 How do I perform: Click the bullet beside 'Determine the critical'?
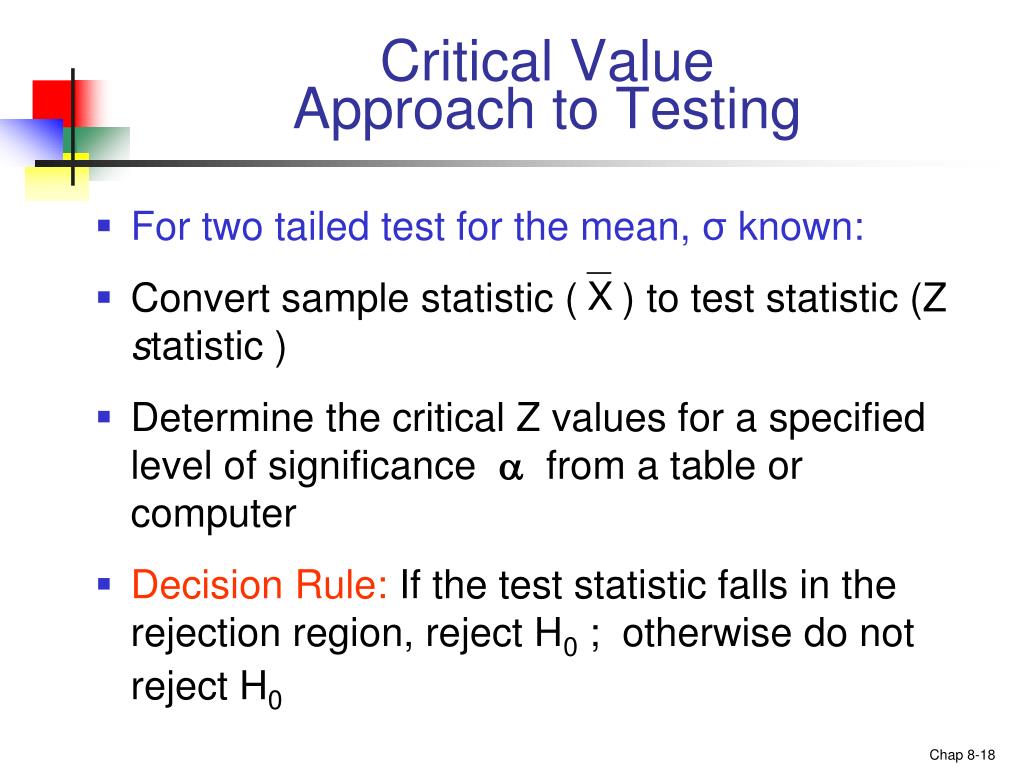point(104,417)
